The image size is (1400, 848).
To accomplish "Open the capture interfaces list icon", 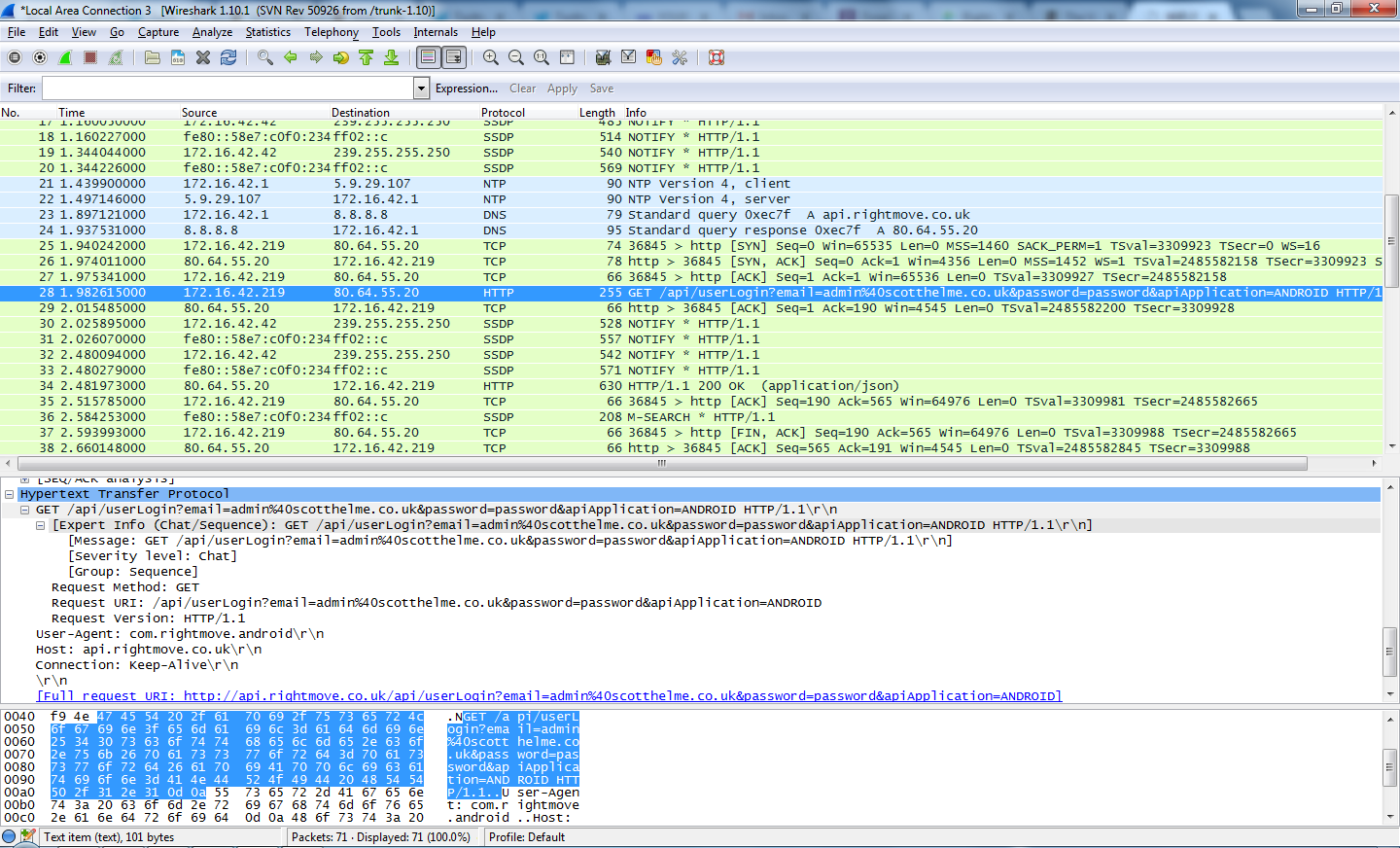I will pos(15,58).
